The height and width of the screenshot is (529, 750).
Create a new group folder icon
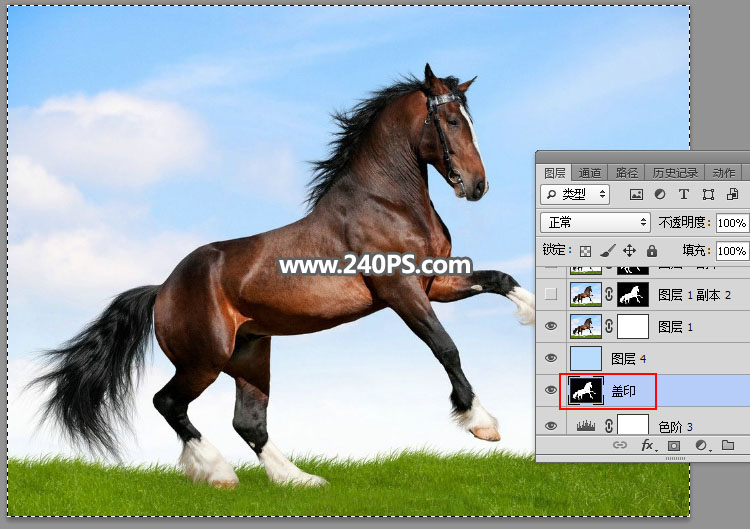tap(728, 445)
